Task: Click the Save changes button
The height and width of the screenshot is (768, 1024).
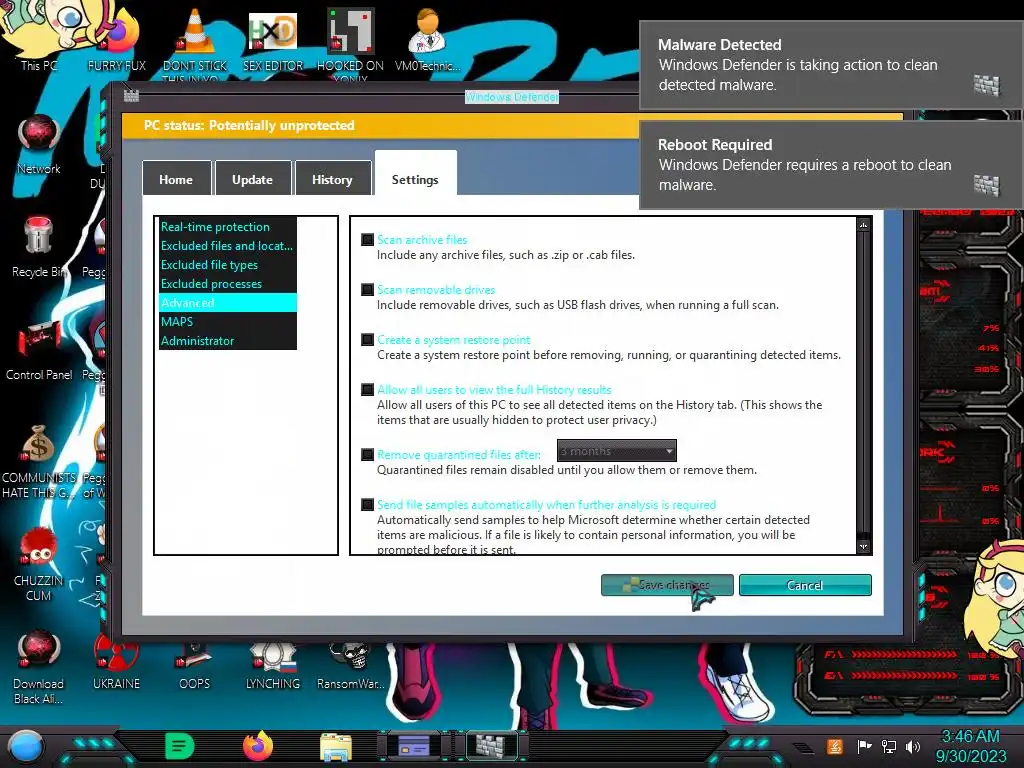Action: click(667, 584)
